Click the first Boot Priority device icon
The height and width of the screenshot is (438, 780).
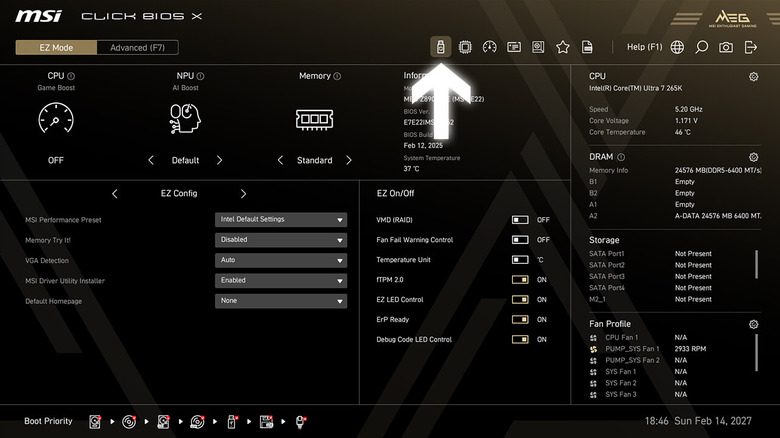[96, 421]
